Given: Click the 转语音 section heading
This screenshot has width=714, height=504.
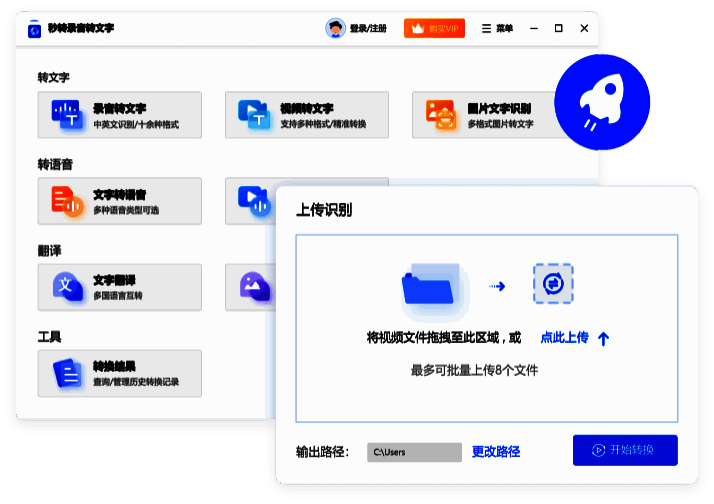Looking at the screenshot, I should (55, 164).
